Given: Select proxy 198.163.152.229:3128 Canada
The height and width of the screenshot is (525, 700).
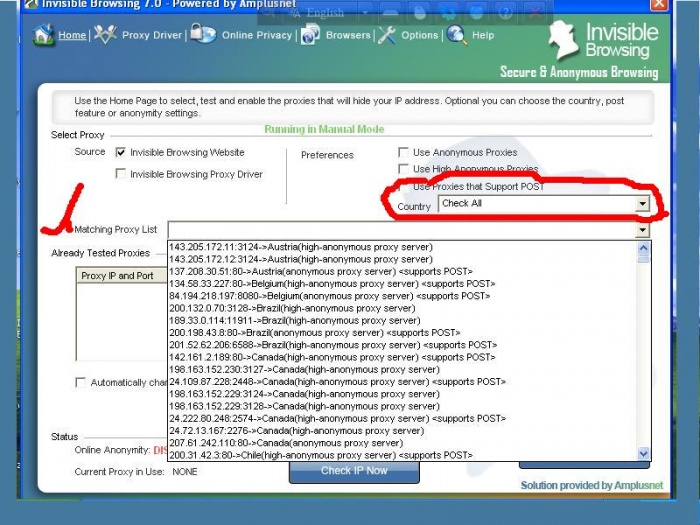Looking at the screenshot, I should 402,406.
